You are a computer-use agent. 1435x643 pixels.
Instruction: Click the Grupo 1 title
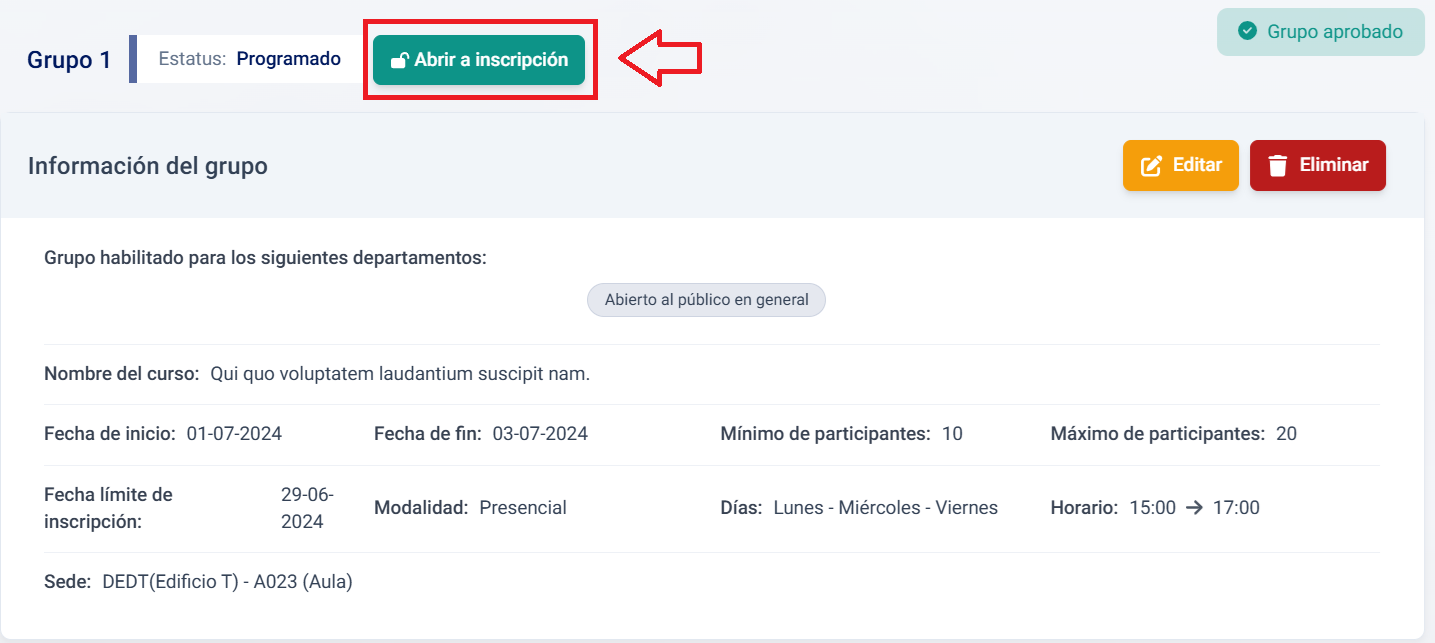[69, 60]
